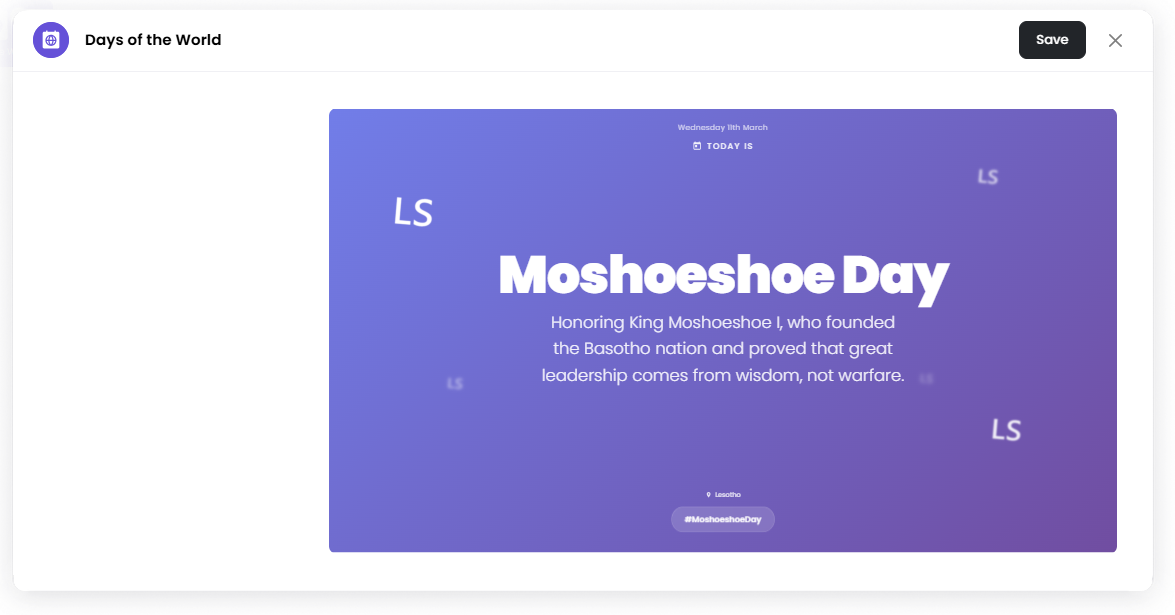Click the Wednesday 11th March date text
This screenshot has height=615, width=1175.
point(722,128)
